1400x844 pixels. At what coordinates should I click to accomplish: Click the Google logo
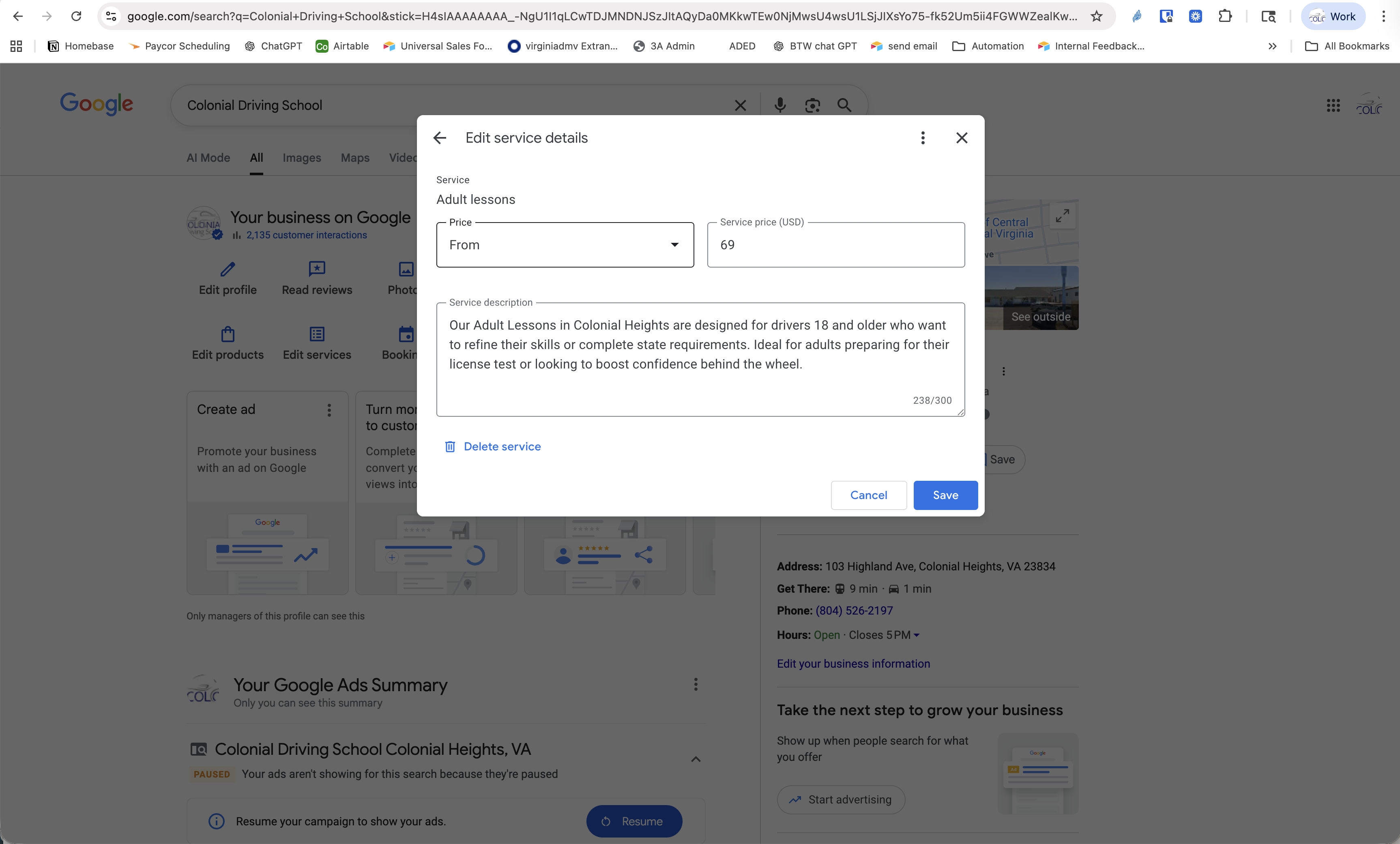point(97,104)
